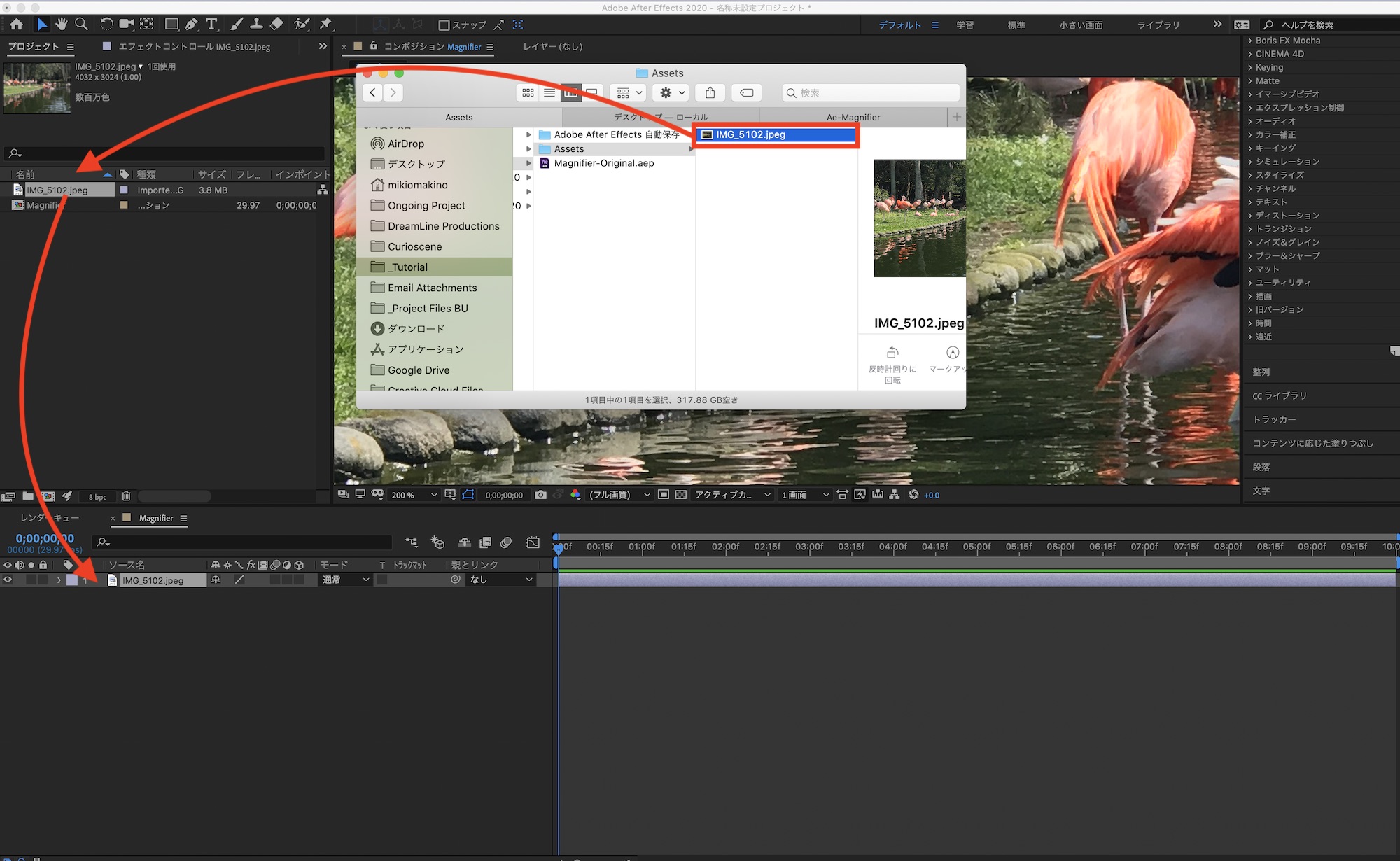This screenshot has height=861, width=1400.
Task: Enable the スナップ checkbox
Action: [x=444, y=25]
